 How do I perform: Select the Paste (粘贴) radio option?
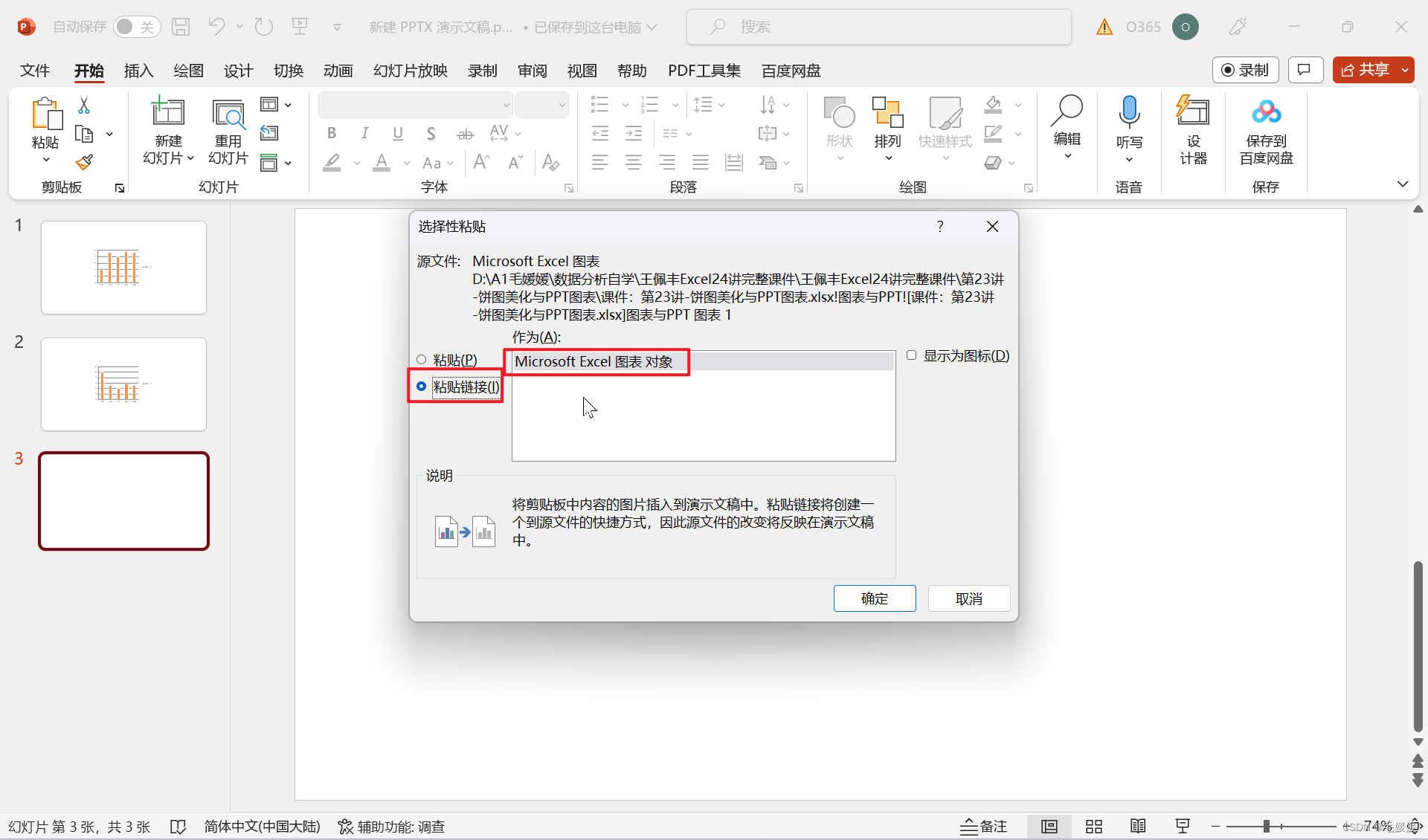(422, 360)
